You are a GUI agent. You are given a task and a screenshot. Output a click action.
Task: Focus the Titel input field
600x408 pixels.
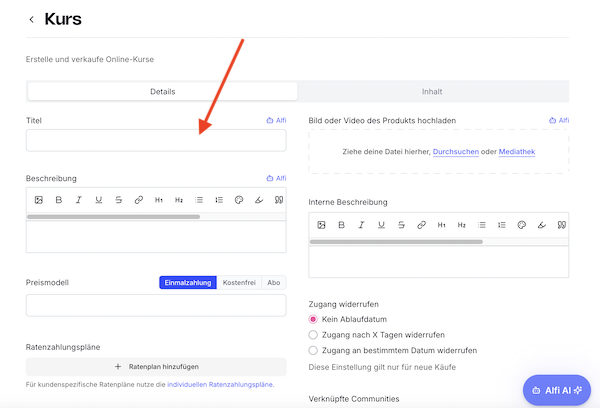point(156,140)
